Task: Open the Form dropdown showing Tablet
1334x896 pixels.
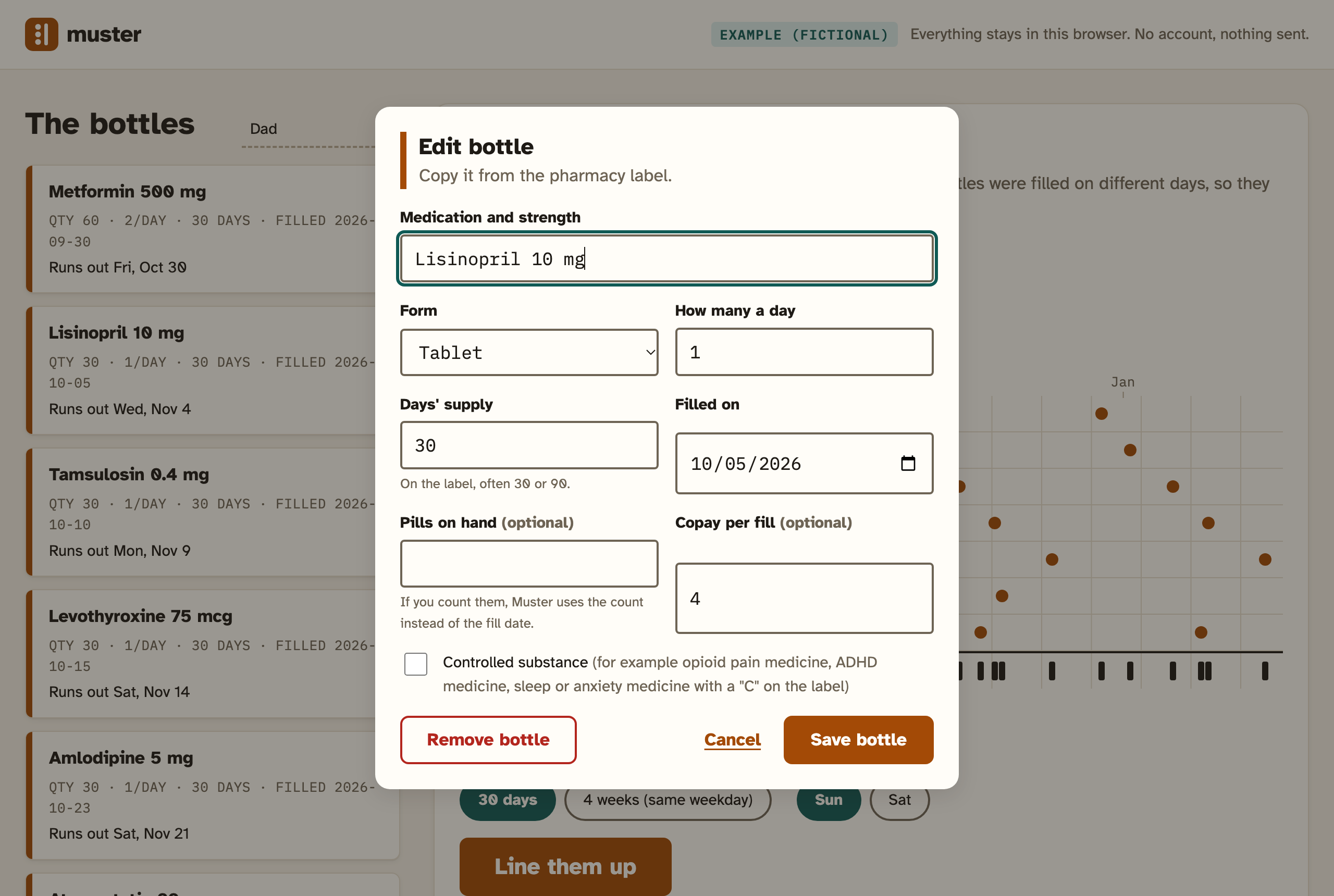Action: [529, 353]
